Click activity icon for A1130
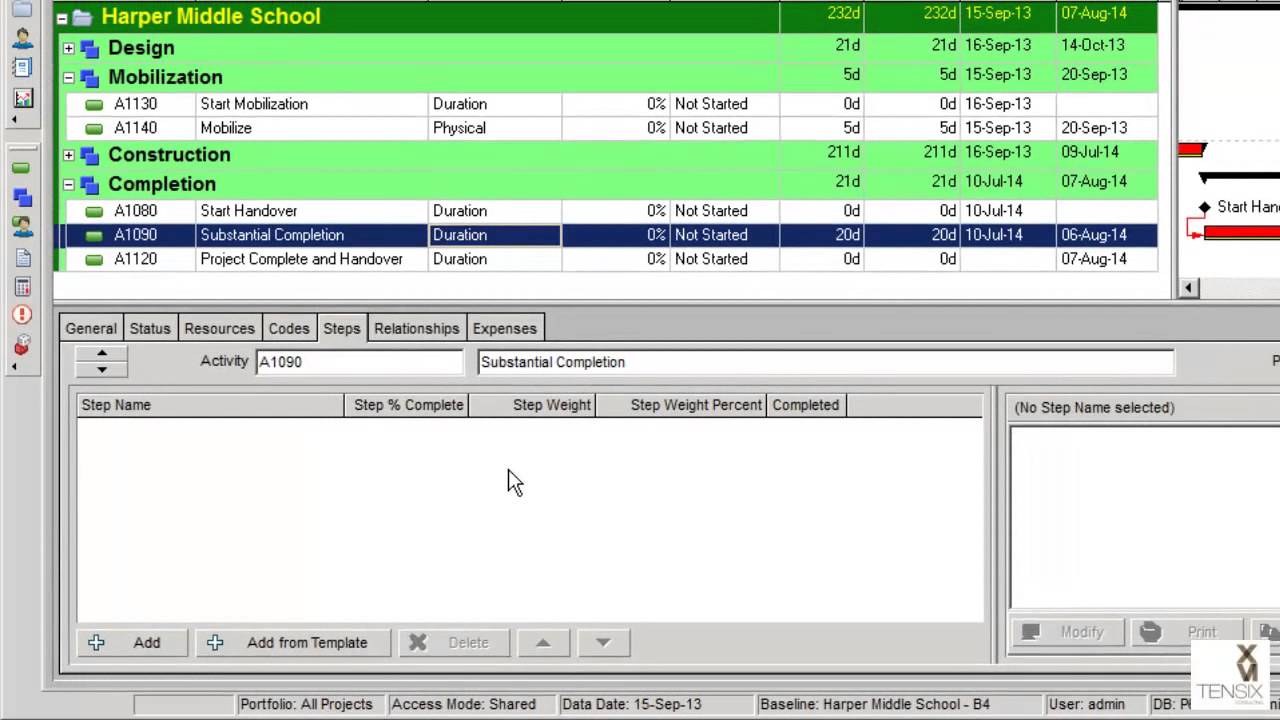 94,104
